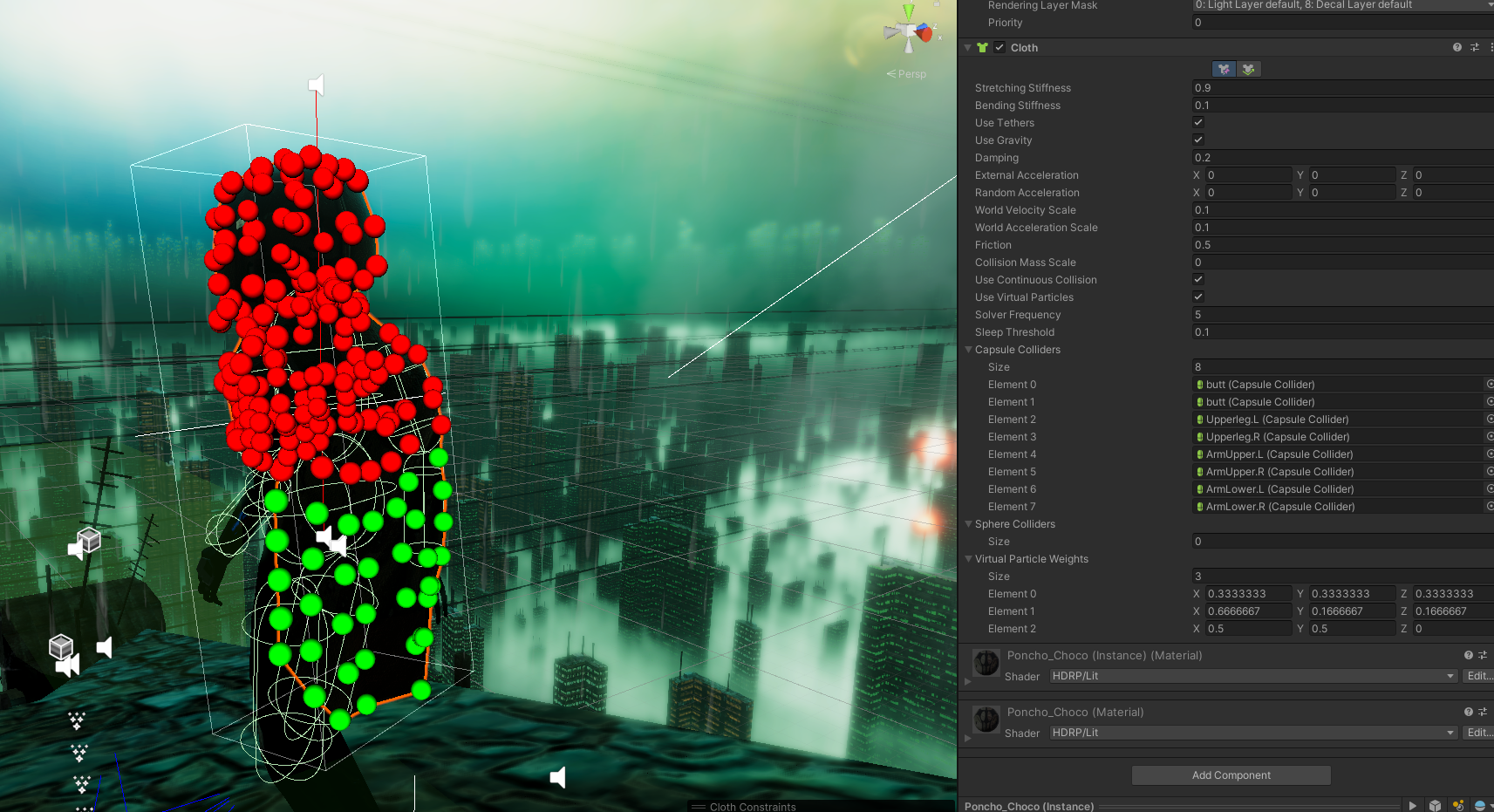This screenshot has height=812, width=1494.
Task: Click Random Acceleration Y field
Action: coord(1352,192)
